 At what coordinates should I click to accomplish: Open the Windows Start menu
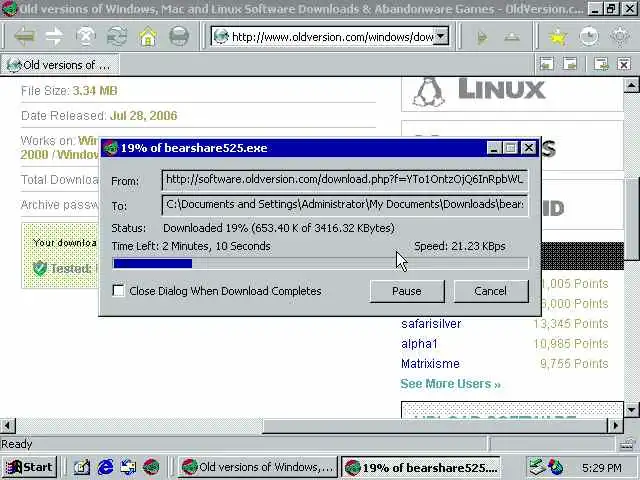point(29,467)
